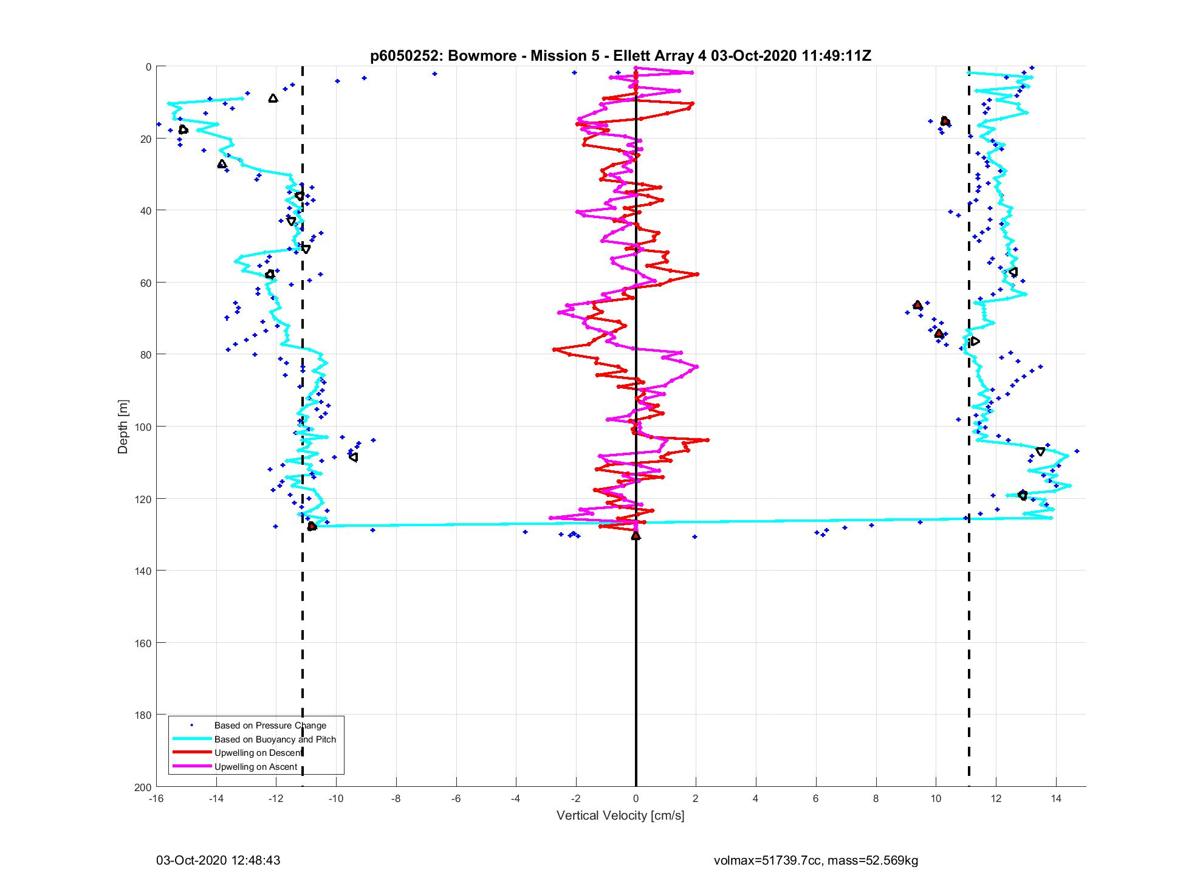Click depth axis tick label '100'

141,427
